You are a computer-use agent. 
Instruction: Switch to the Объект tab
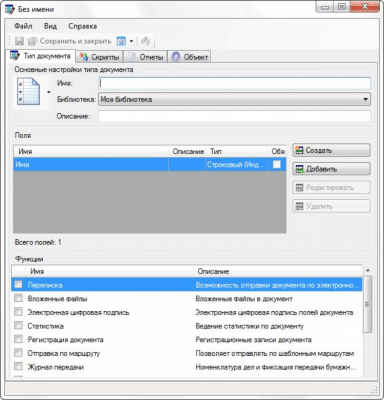pos(189,57)
